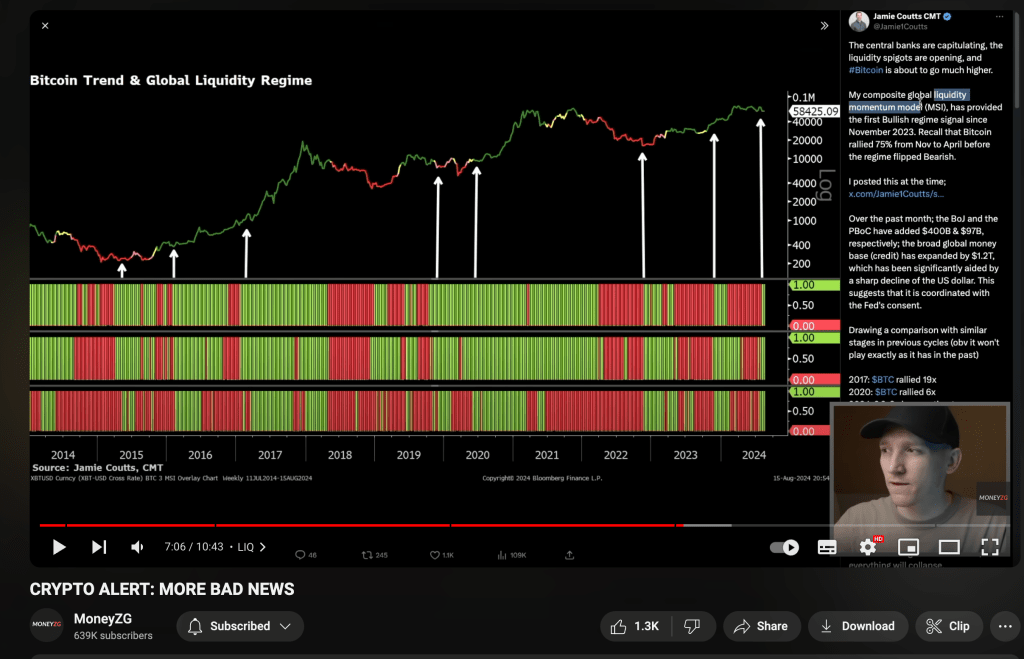Screen dimensions: 1024x659
Task: Collapse tweet sidebar with double chevron
Action: point(824,26)
